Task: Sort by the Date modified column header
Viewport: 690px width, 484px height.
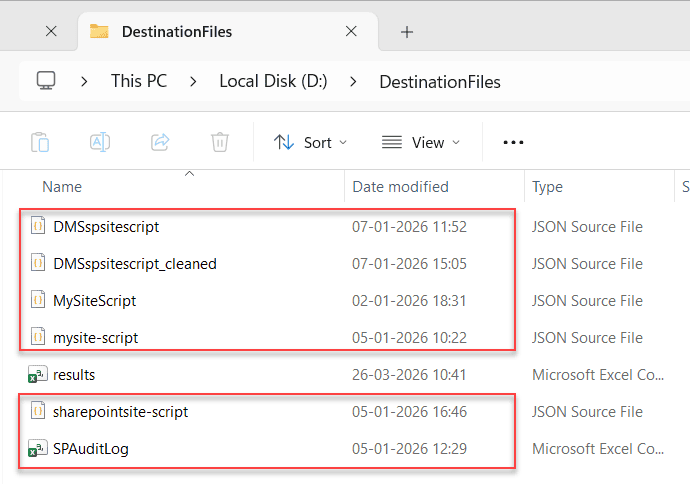Action: [x=400, y=187]
